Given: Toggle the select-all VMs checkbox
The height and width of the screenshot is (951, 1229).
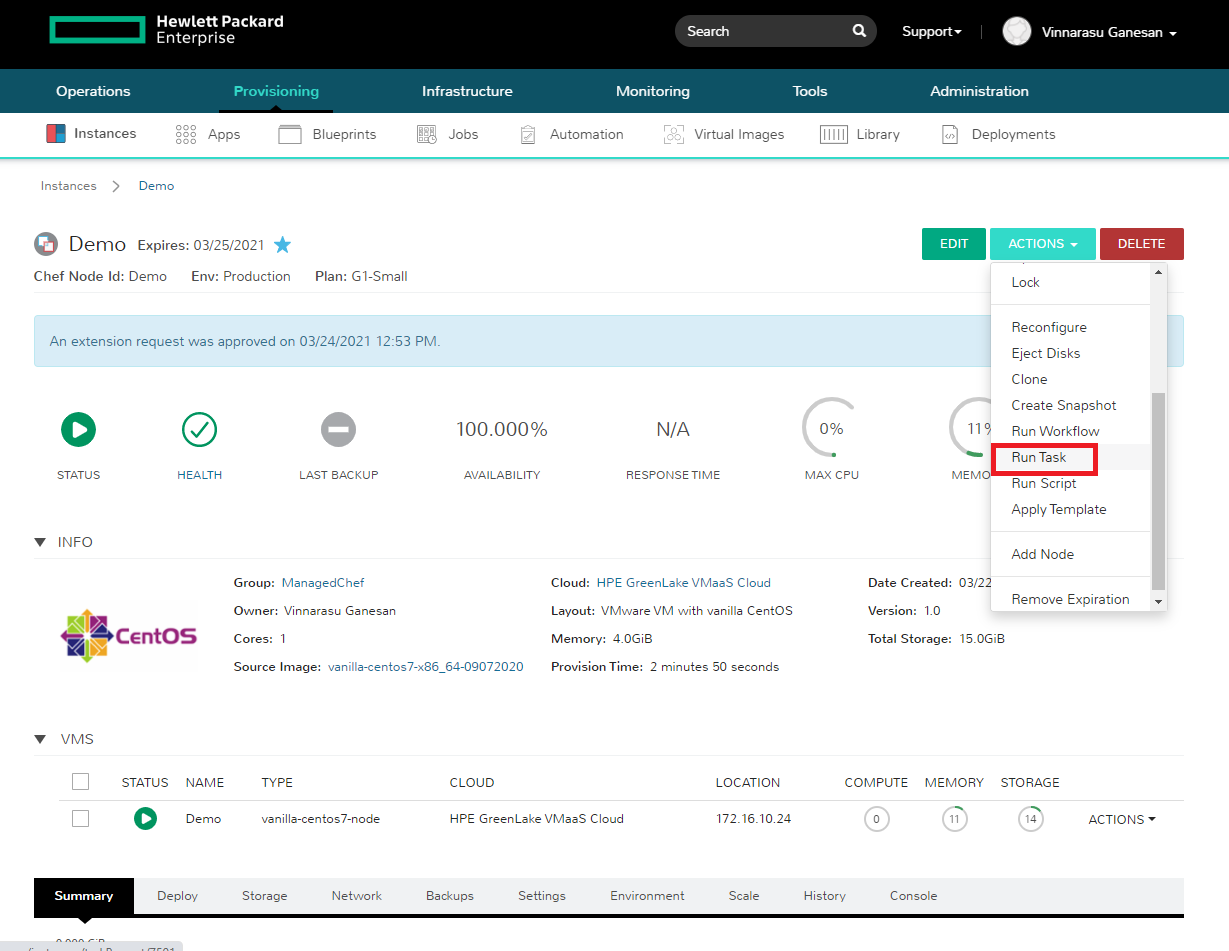Looking at the screenshot, I should (81, 782).
